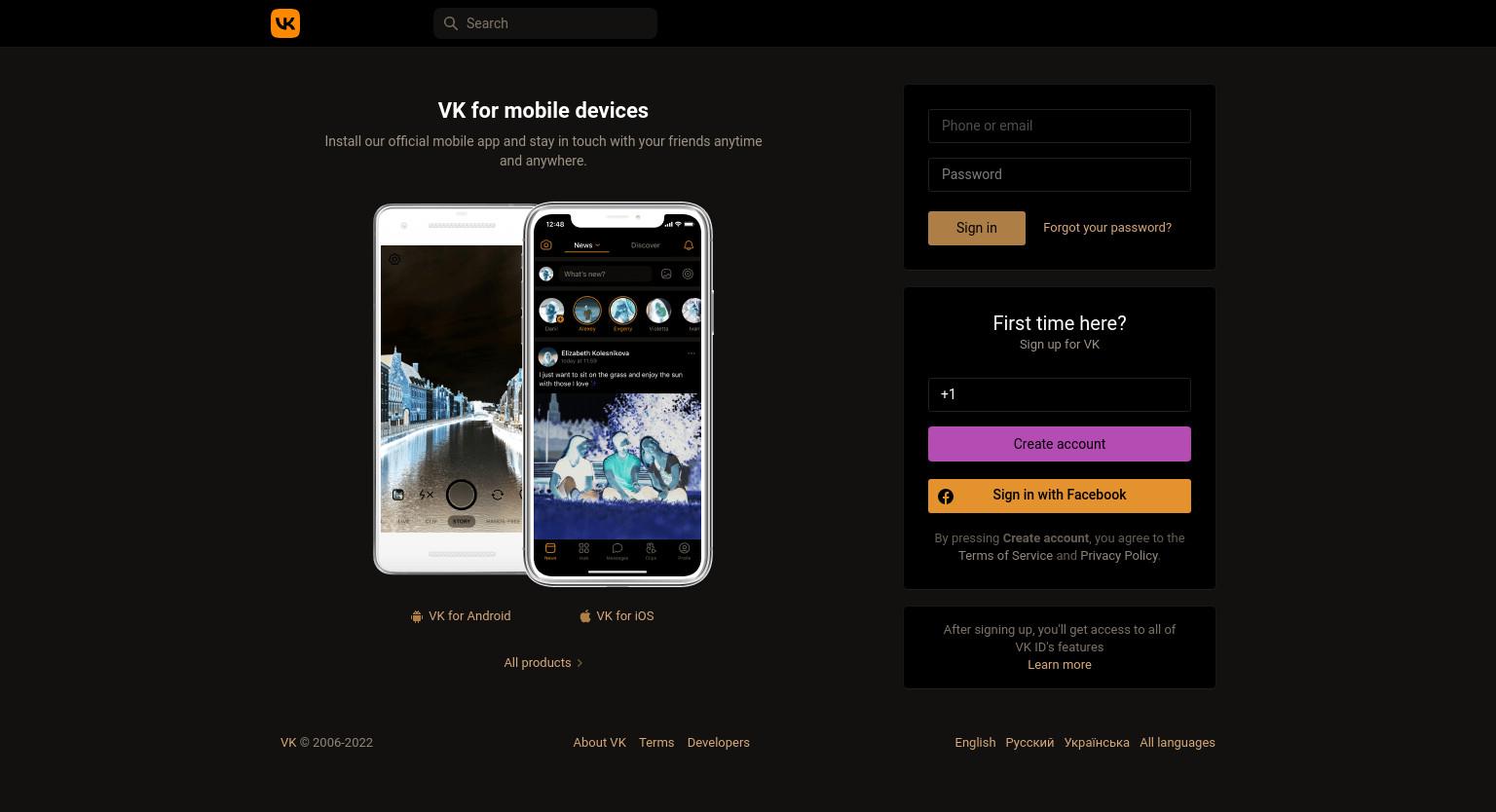Screen dimensions: 1496x812
Task: Switch language to Українська
Action: click(1097, 742)
